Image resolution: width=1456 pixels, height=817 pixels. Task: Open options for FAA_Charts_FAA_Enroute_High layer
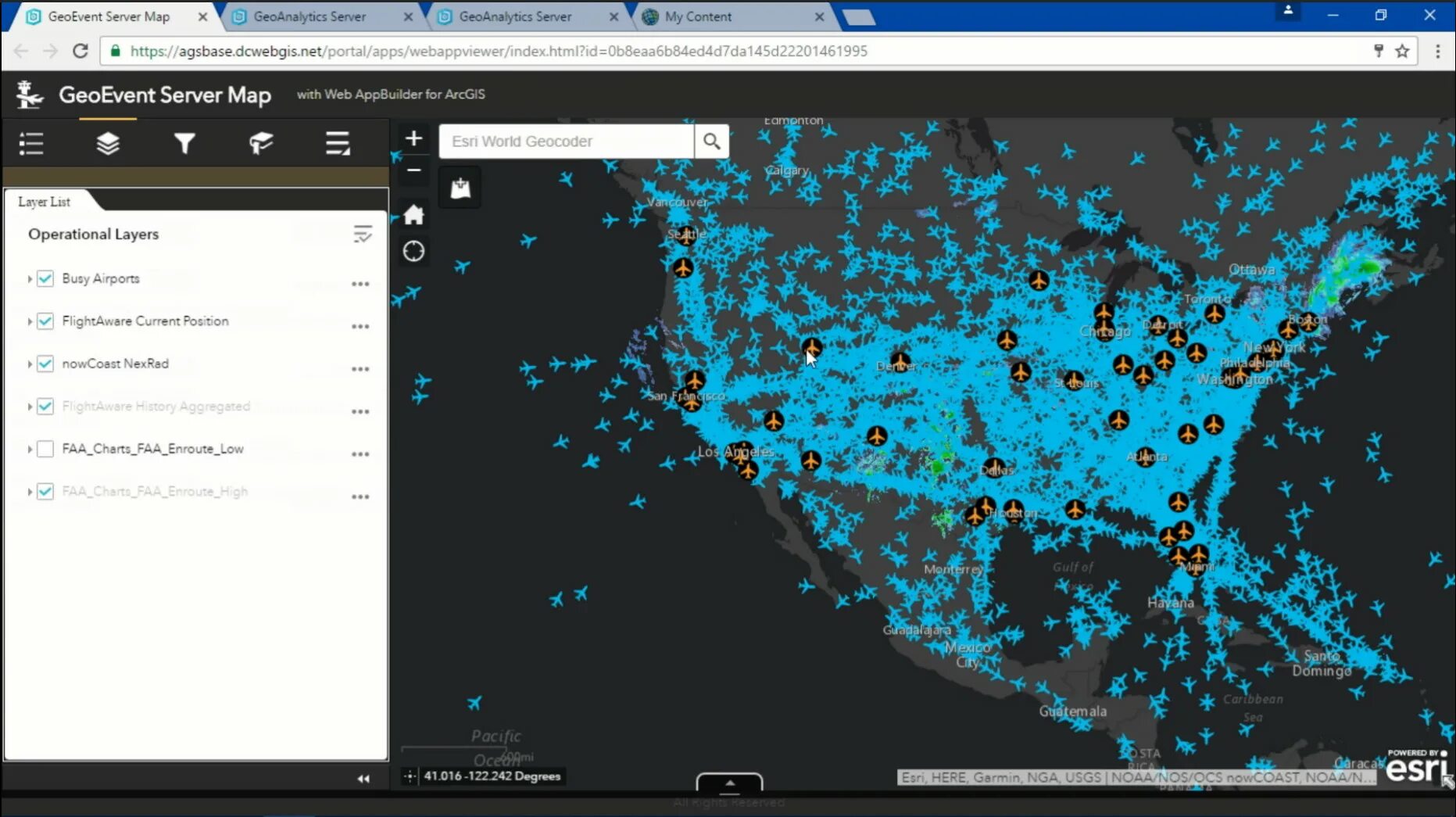pyautogui.click(x=360, y=497)
